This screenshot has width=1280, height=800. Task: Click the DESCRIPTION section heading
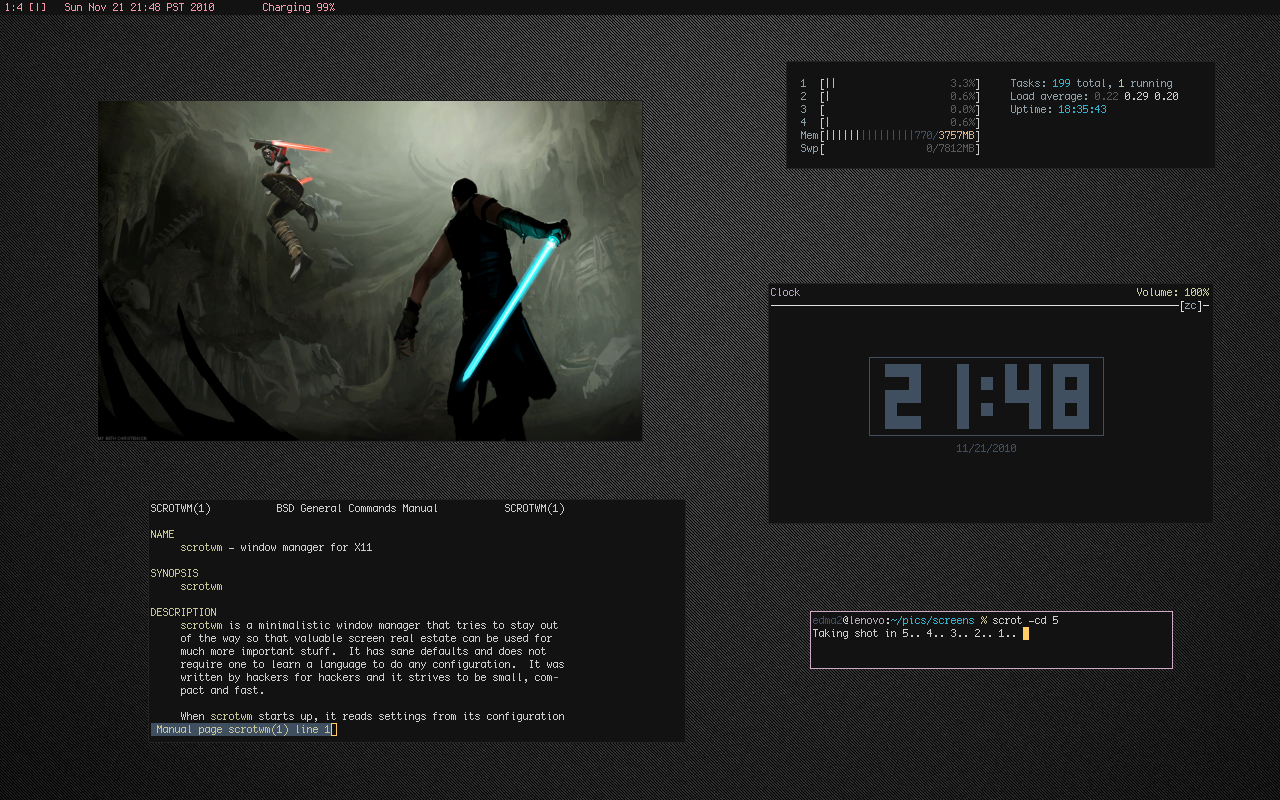point(183,613)
